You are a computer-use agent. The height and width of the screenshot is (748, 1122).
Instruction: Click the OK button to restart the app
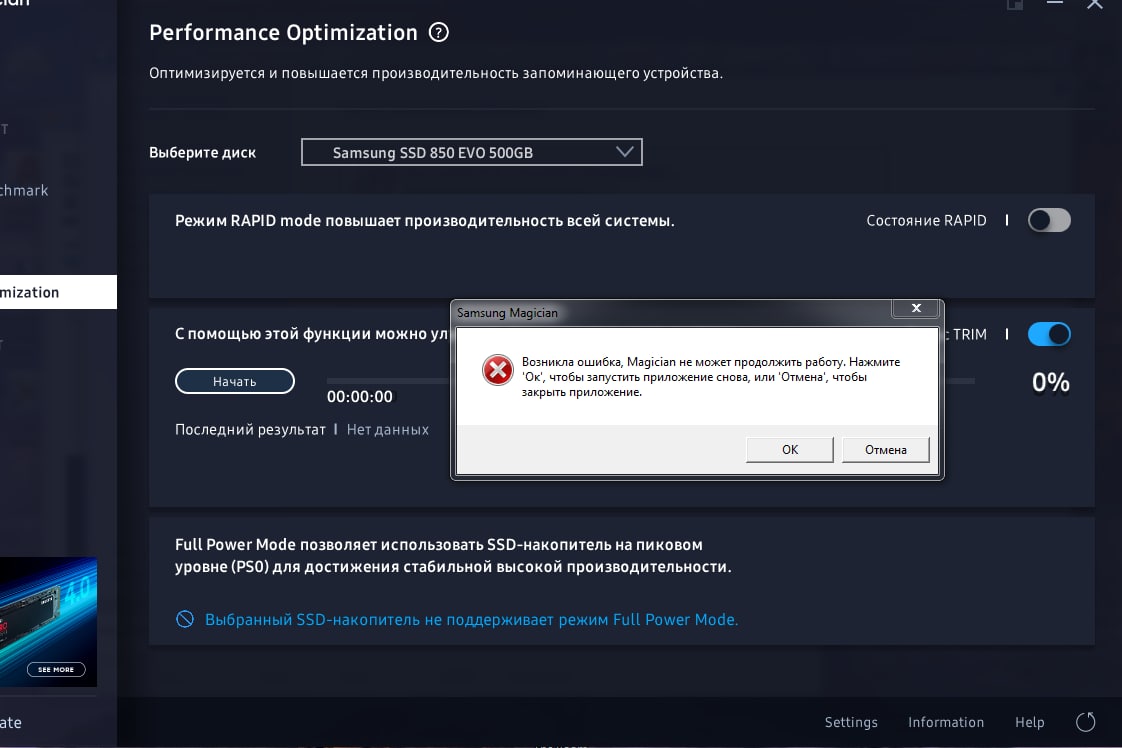pos(789,450)
